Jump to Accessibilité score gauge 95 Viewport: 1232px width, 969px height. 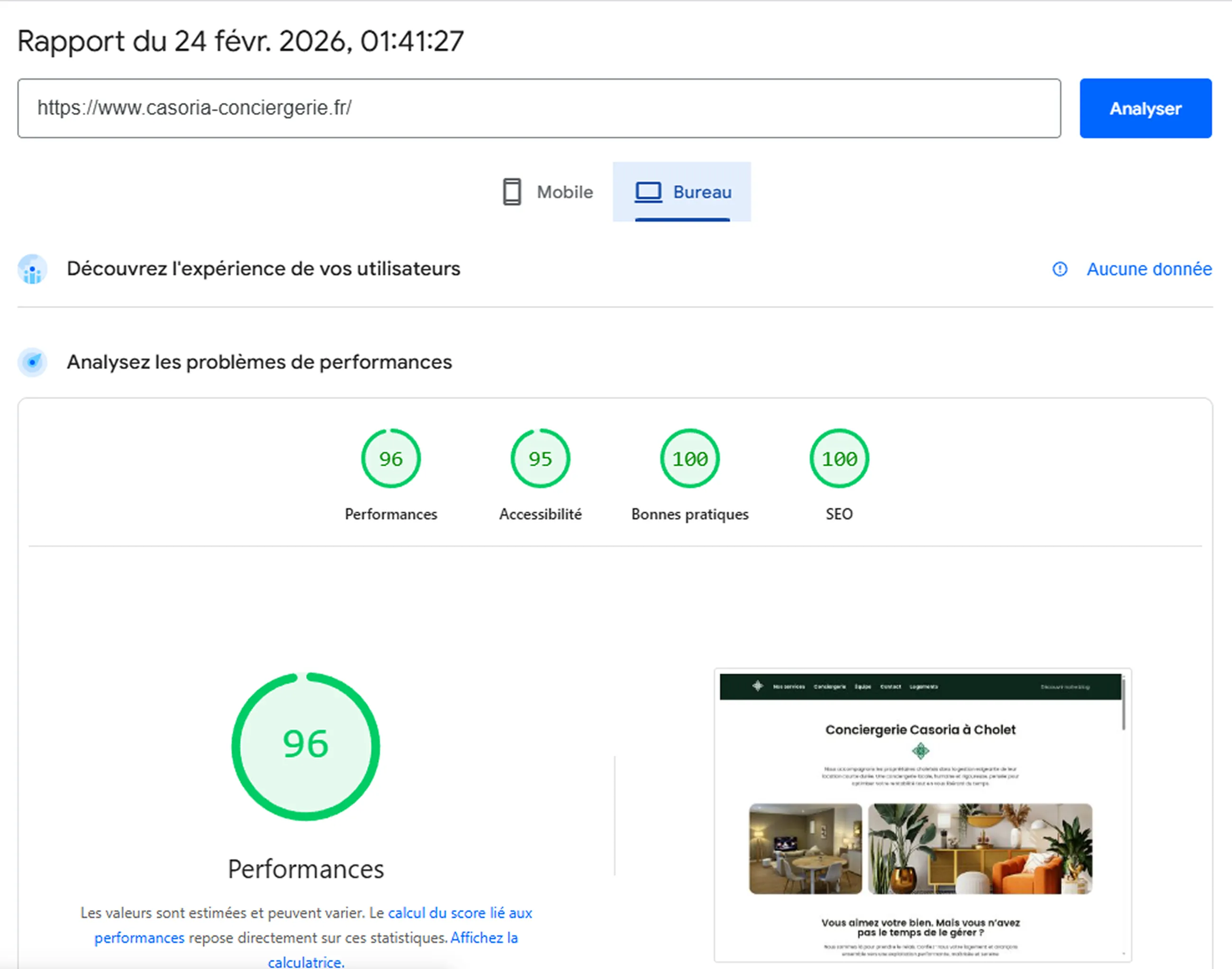(540, 458)
